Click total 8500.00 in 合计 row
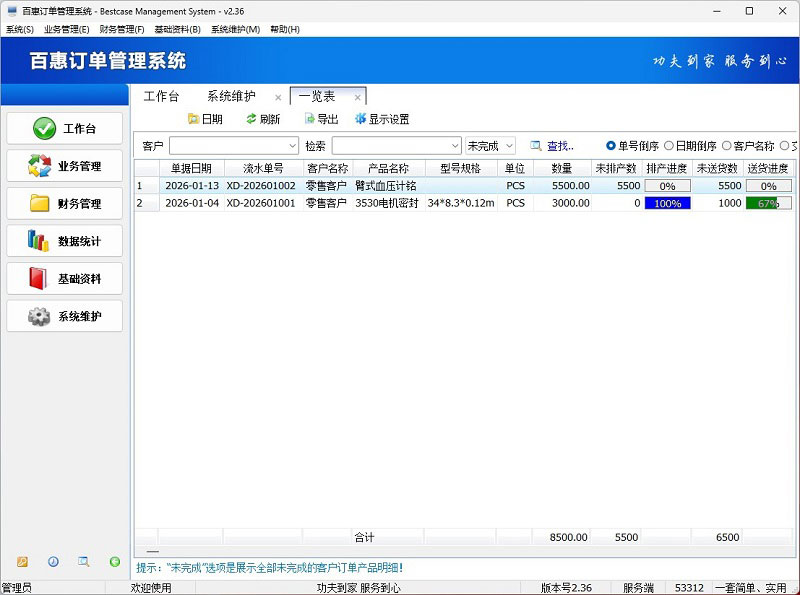This screenshot has width=800, height=595. click(568, 537)
